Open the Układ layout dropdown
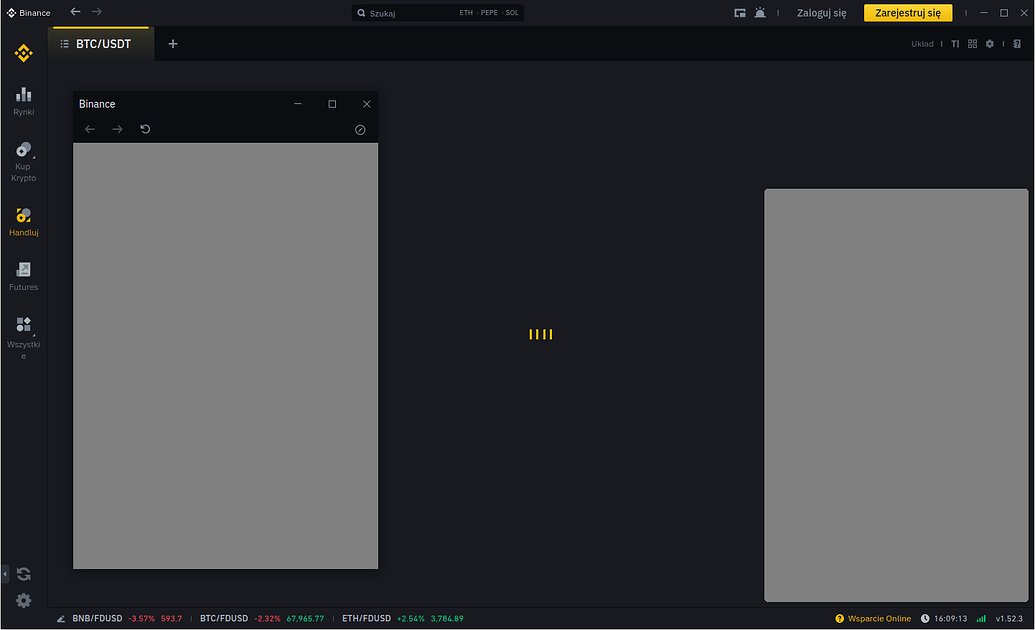1035x630 pixels. pos(921,43)
